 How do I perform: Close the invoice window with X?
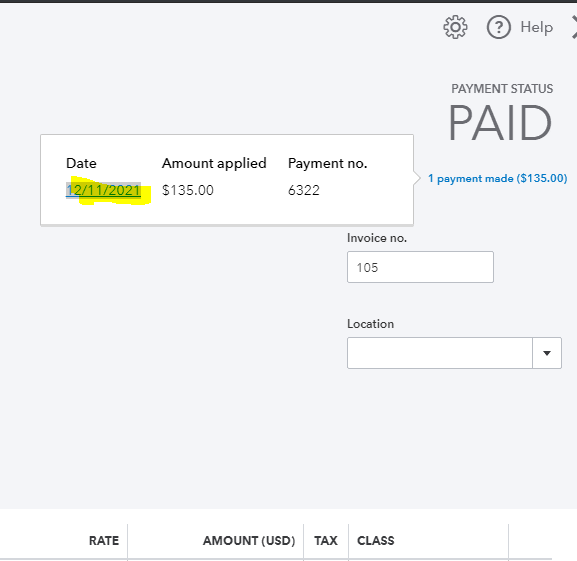click(574, 27)
